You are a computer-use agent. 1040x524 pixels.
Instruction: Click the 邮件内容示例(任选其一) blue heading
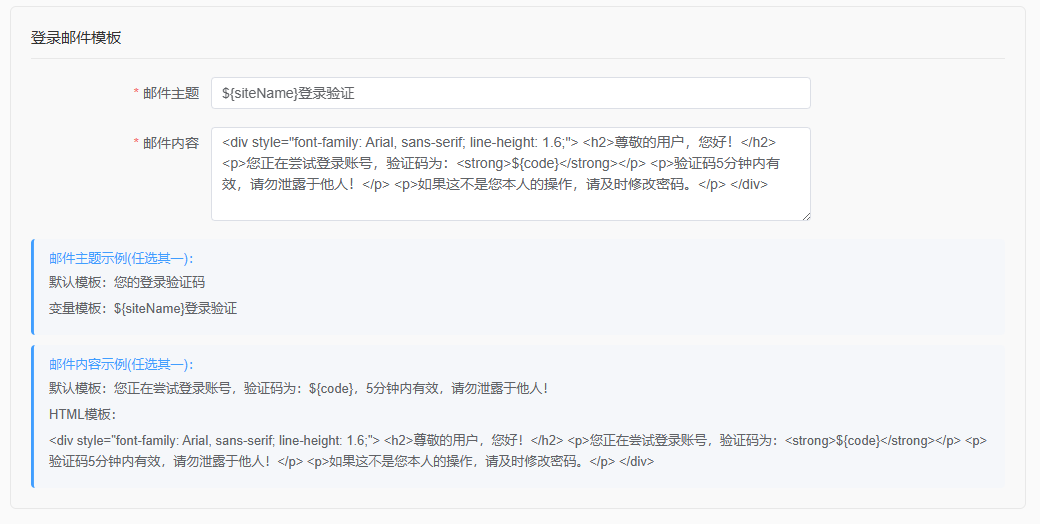coord(121,364)
